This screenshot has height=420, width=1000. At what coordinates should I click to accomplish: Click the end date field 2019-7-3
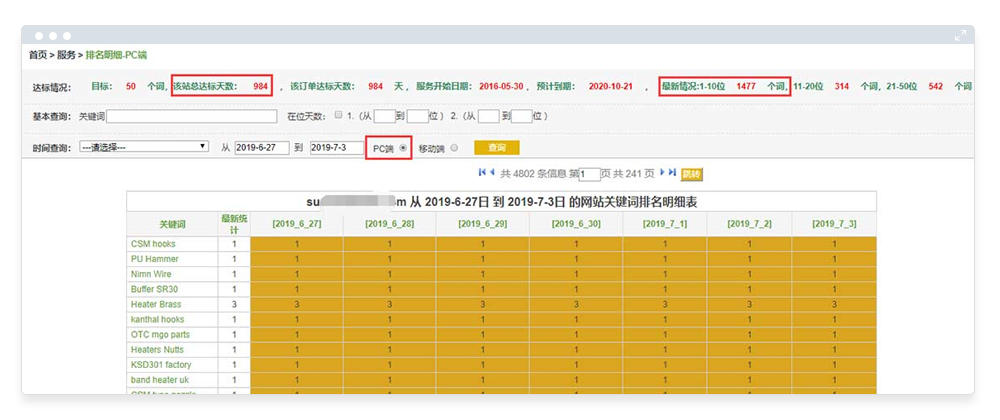pos(336,148)
